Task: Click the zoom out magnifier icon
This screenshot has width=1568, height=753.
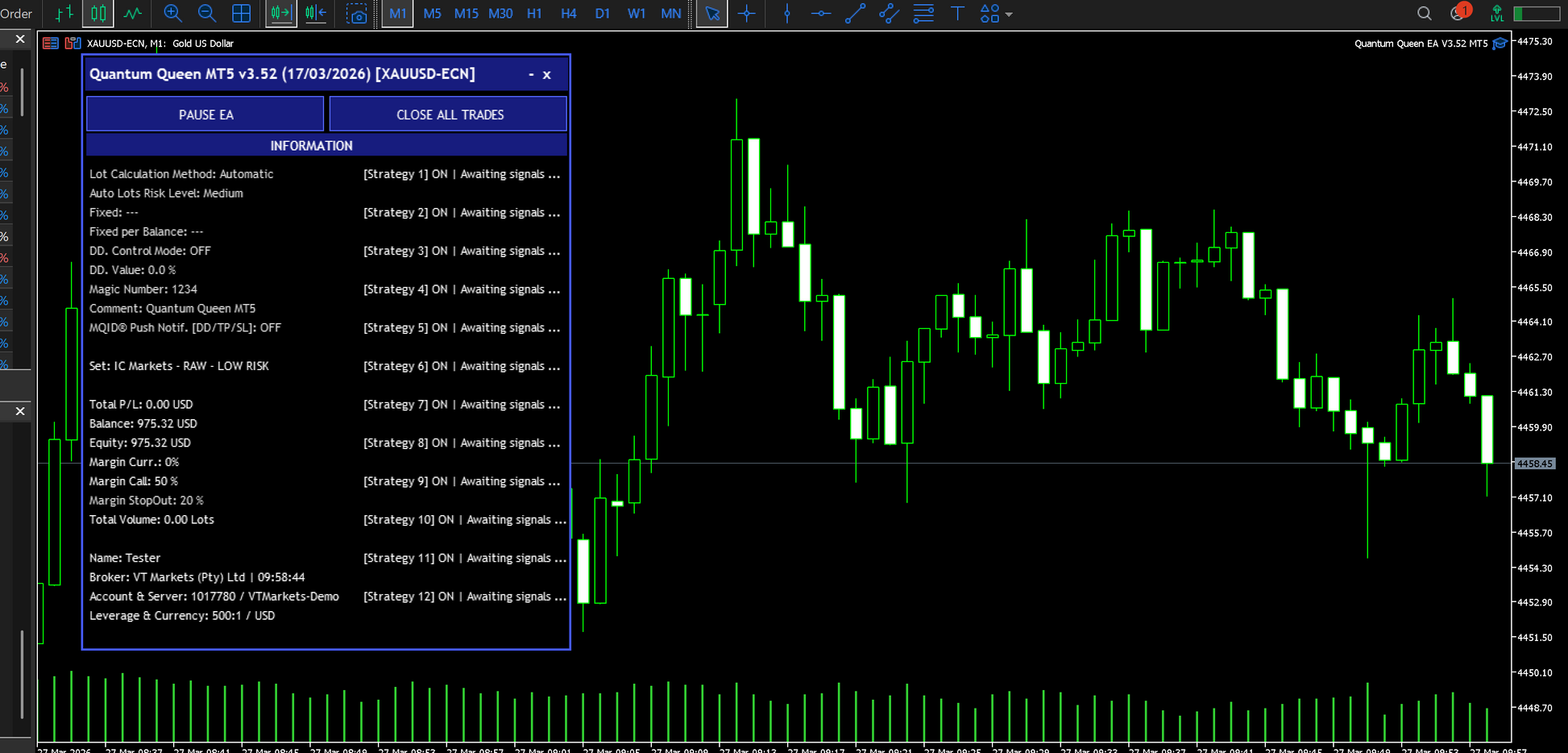Action: (206, 14)
